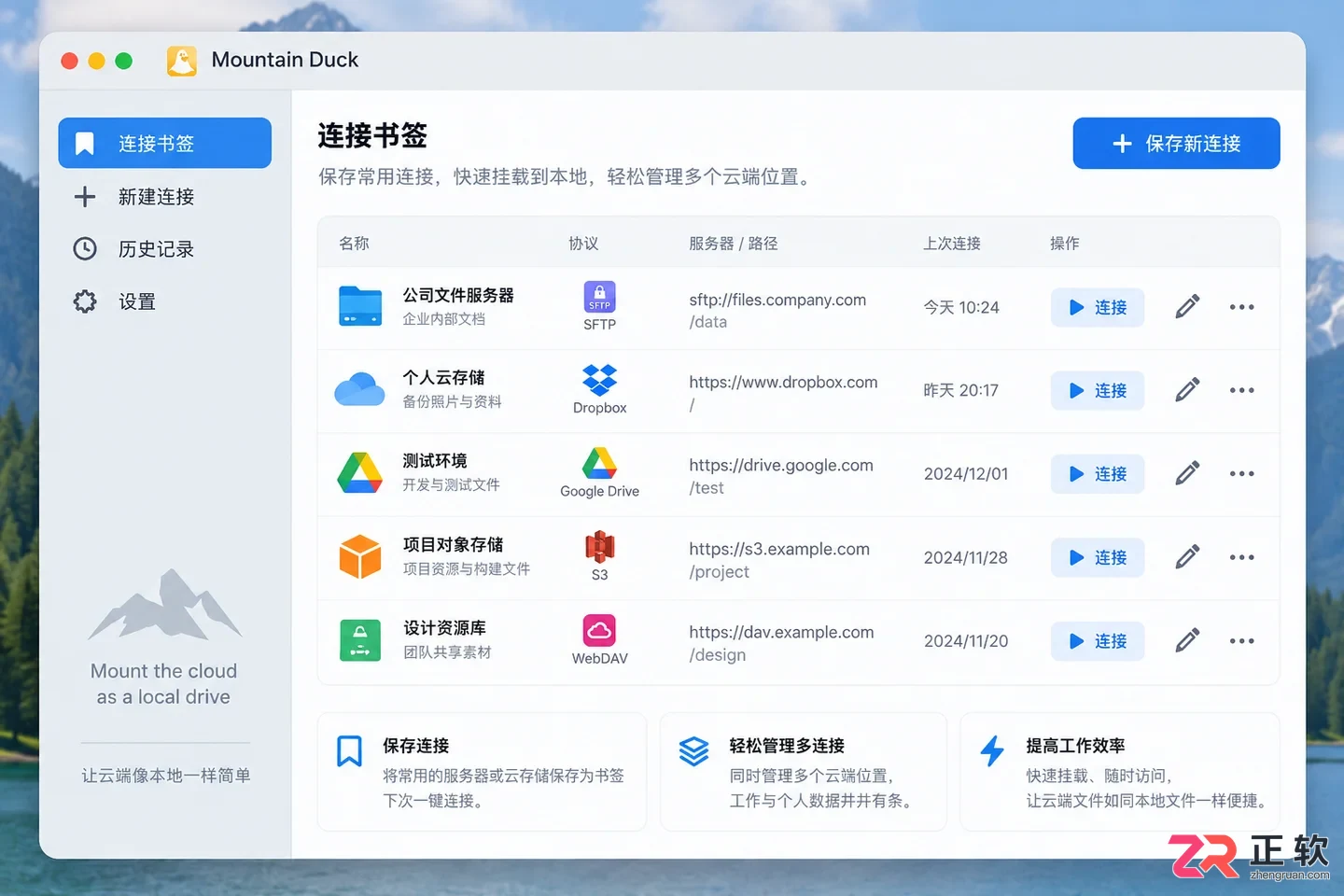This screenshot has height=896, width=1344.
Task: Click the https://s3.example.com address
Action: (x=779, y=549)
